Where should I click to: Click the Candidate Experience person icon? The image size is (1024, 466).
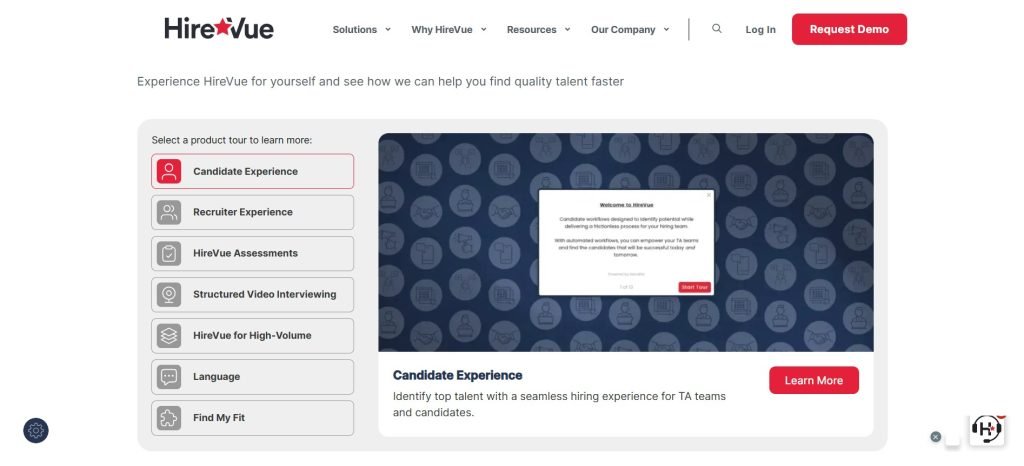[x=169, y=172]
